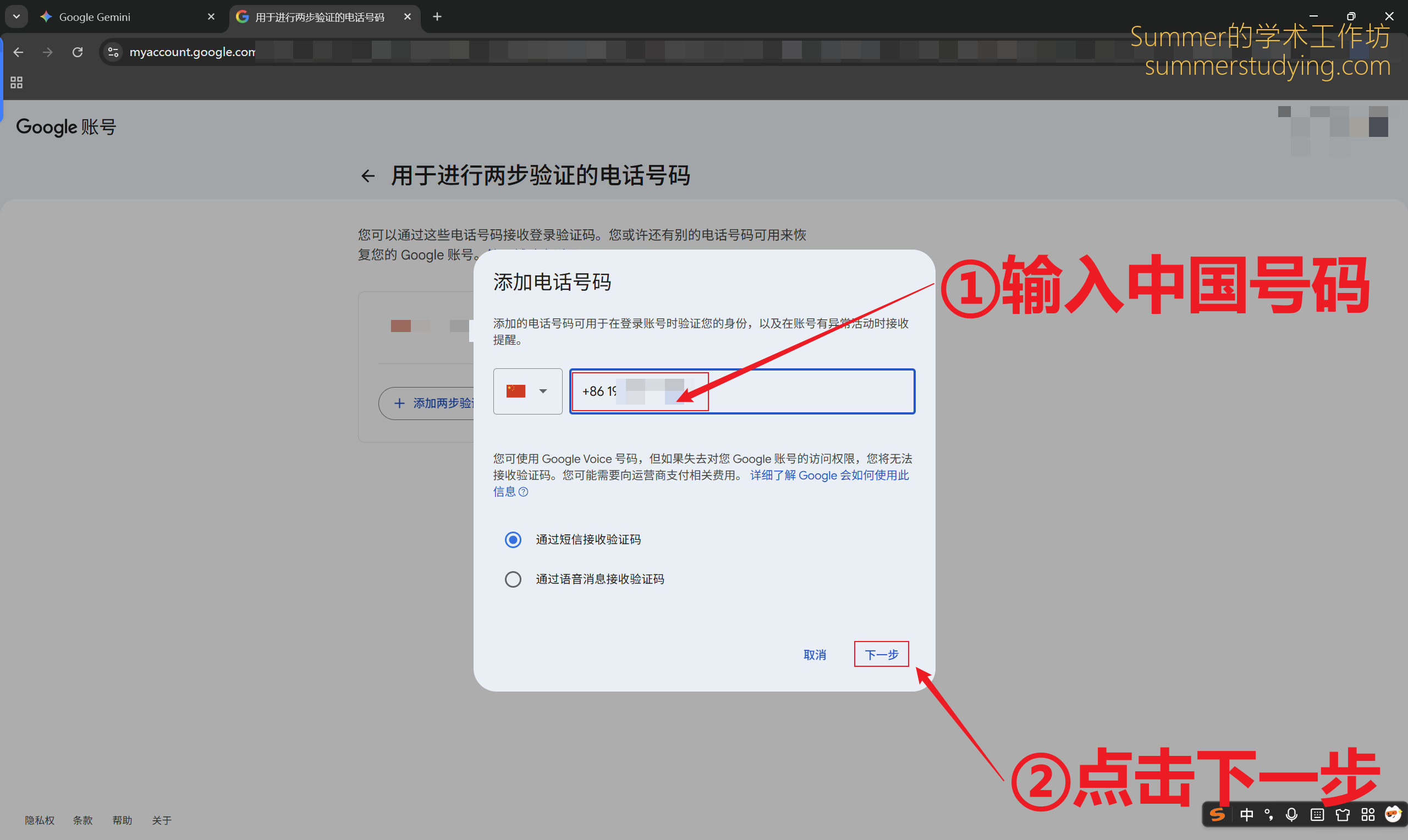This screenshot has height=840, width=1408.
Task: Select 通过语音消息接收验证码 radio option
Action: (513, 579)
